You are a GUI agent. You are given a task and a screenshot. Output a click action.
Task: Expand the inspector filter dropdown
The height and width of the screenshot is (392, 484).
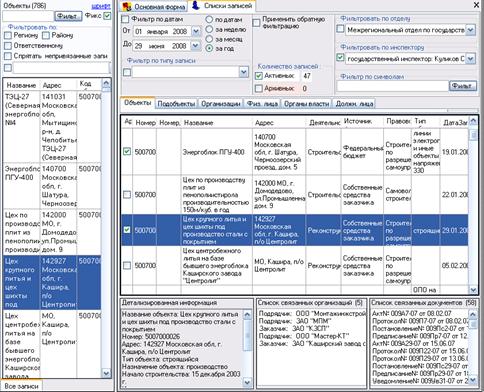470,59
